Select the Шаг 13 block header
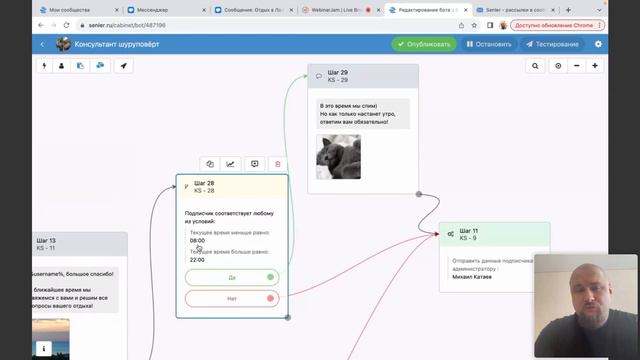The height and width of the screenshot is (360, 640). (x=80, y=244)
